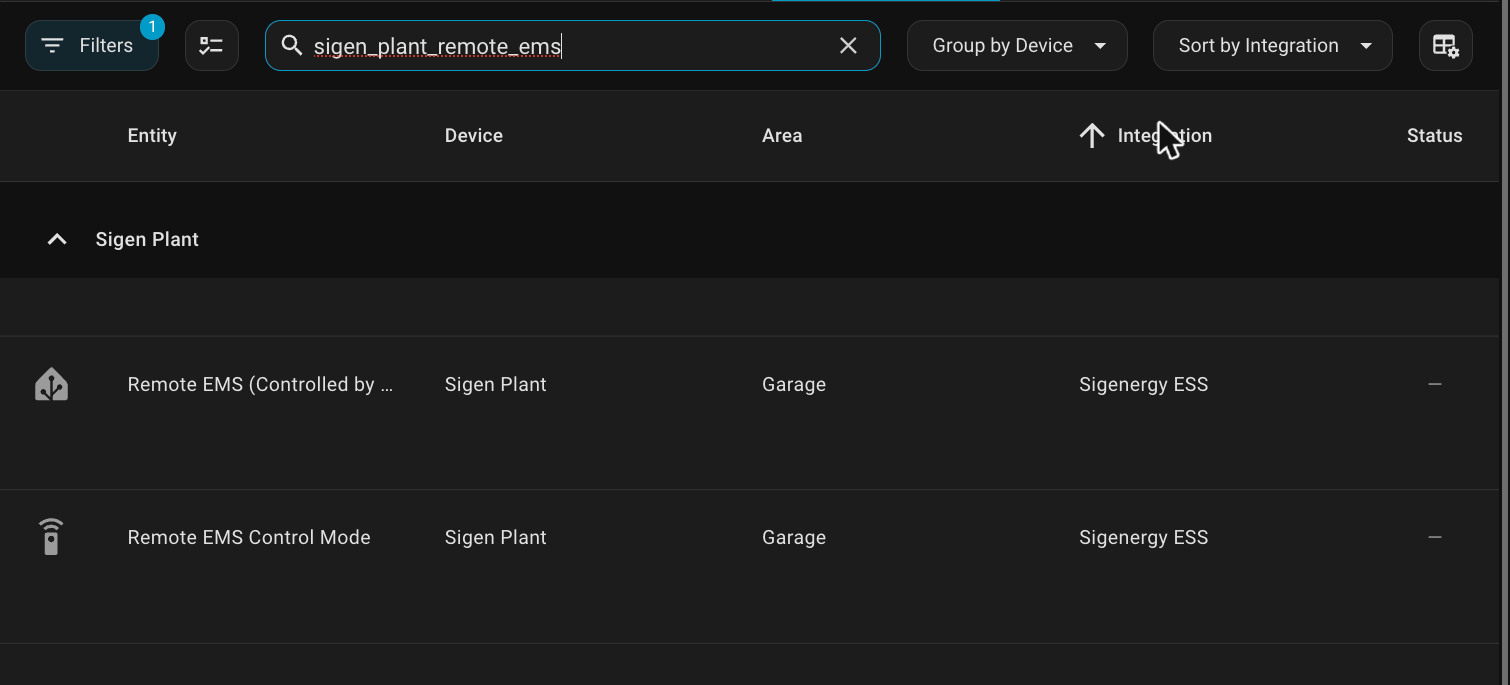1510x685 pixels.
Task: Click the arrow on Group by Device
Action: (1100, 46)
